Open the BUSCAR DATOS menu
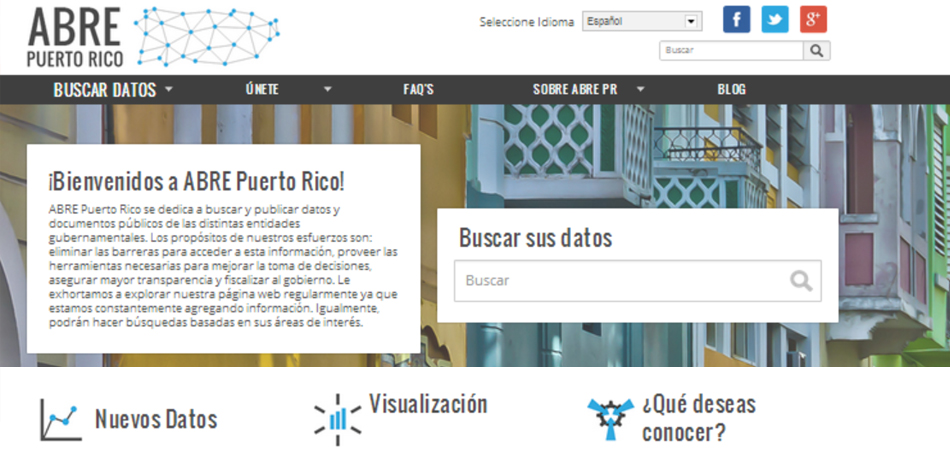This screenshot has height=450, width=950. tap(105, 90)
